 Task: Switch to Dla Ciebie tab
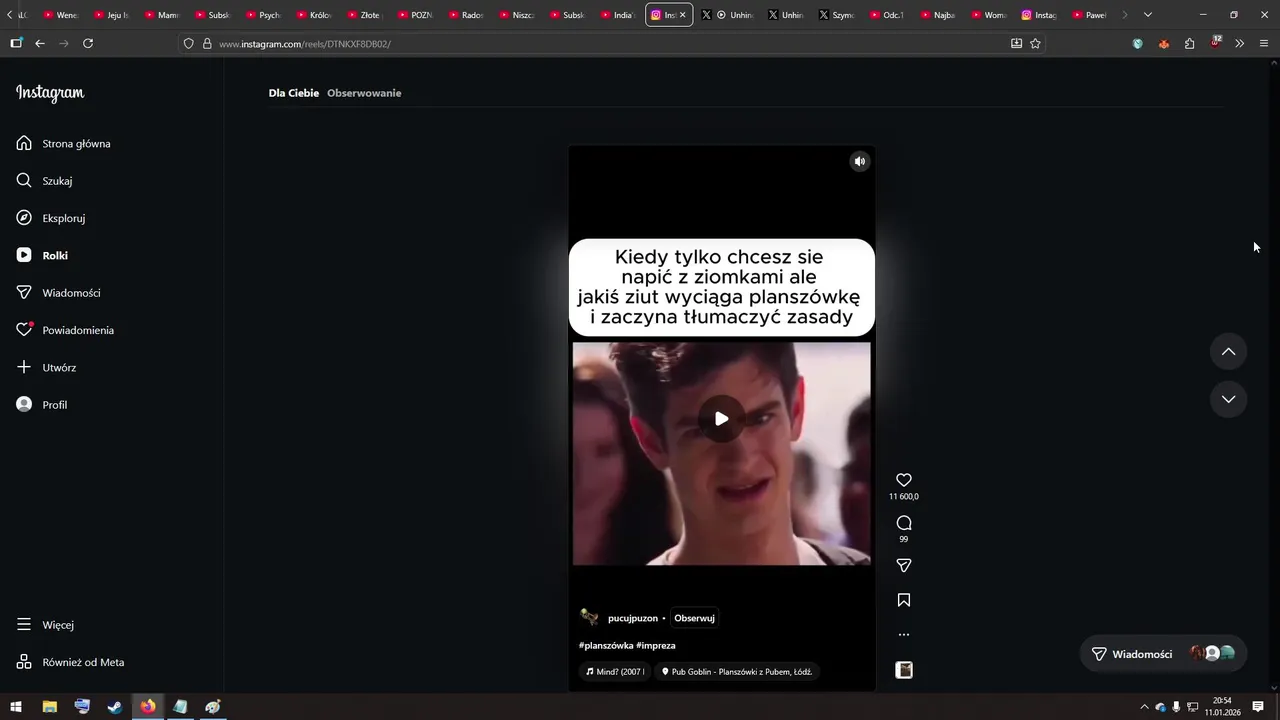click(293, 93)
